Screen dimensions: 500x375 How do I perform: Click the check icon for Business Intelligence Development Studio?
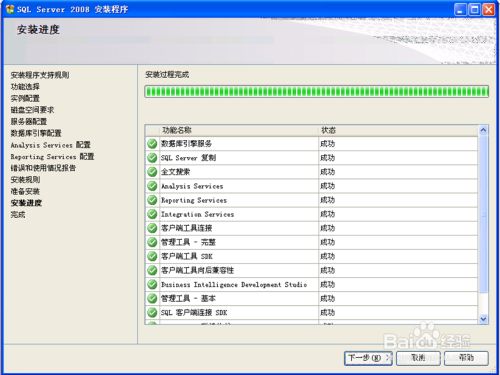pos(152,284)
